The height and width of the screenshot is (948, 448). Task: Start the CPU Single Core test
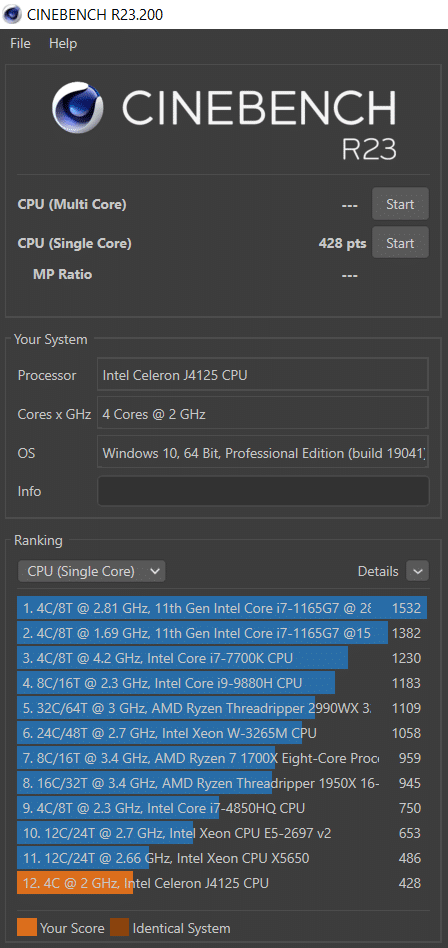pos(400,242)
